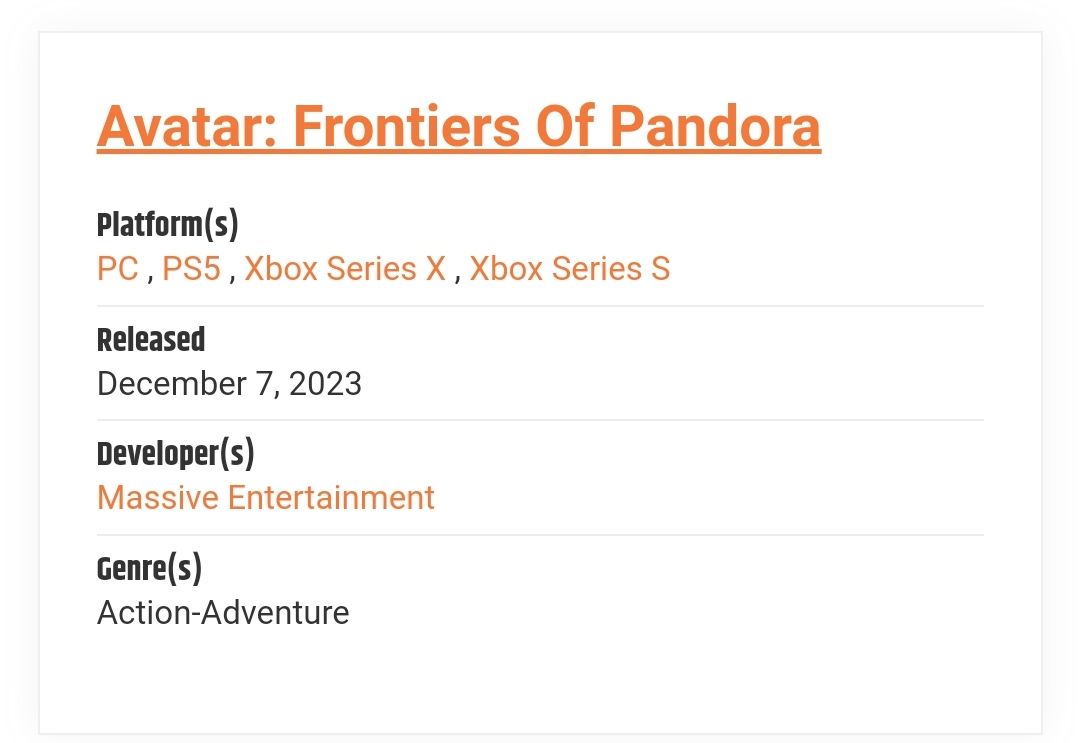This screenshot has width=1080, height=743.
Task: Click the Released heading label
Action: point(151,340)
